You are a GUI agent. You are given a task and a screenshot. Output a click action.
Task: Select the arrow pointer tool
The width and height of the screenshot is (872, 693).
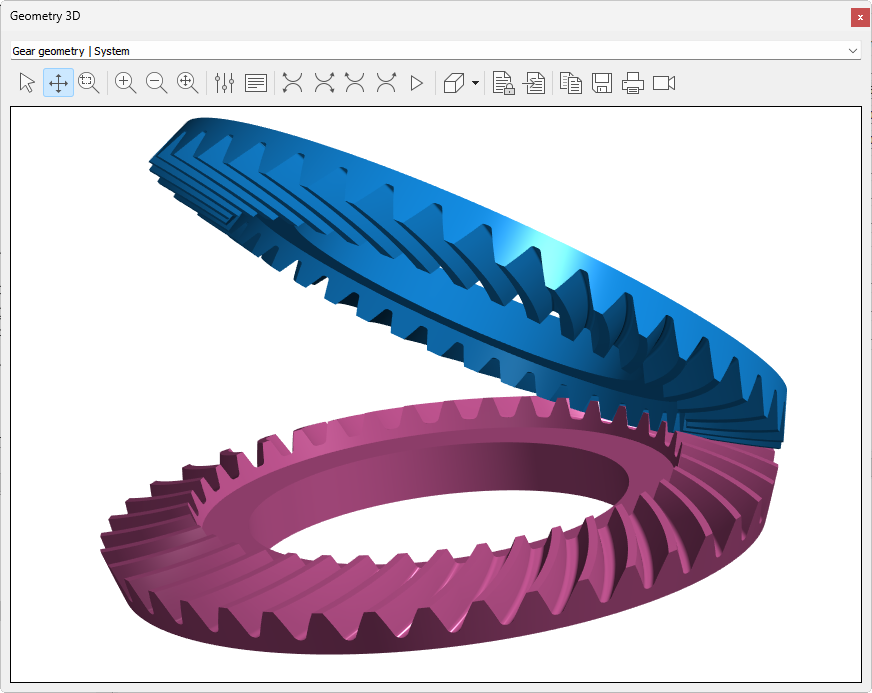coord(27,83)
